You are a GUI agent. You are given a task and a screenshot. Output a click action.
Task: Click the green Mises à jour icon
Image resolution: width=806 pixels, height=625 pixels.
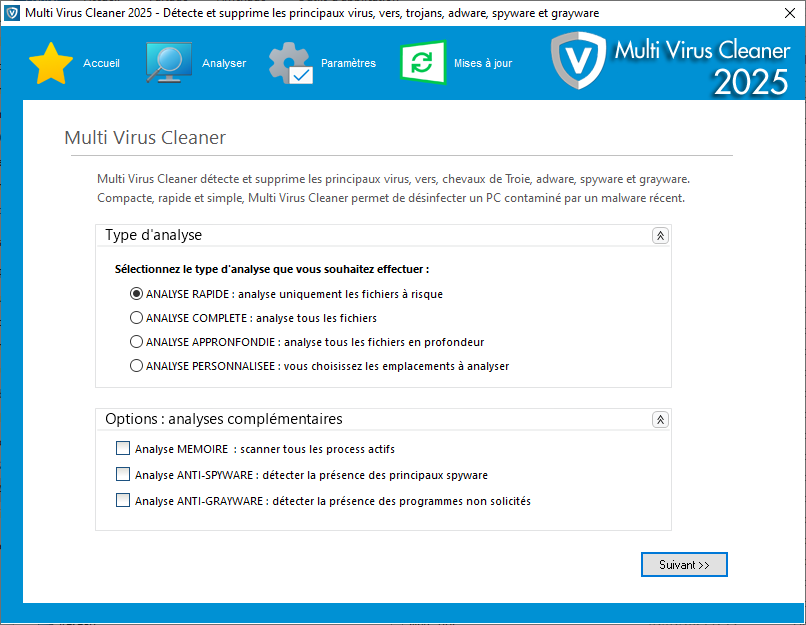coord(423,63)
